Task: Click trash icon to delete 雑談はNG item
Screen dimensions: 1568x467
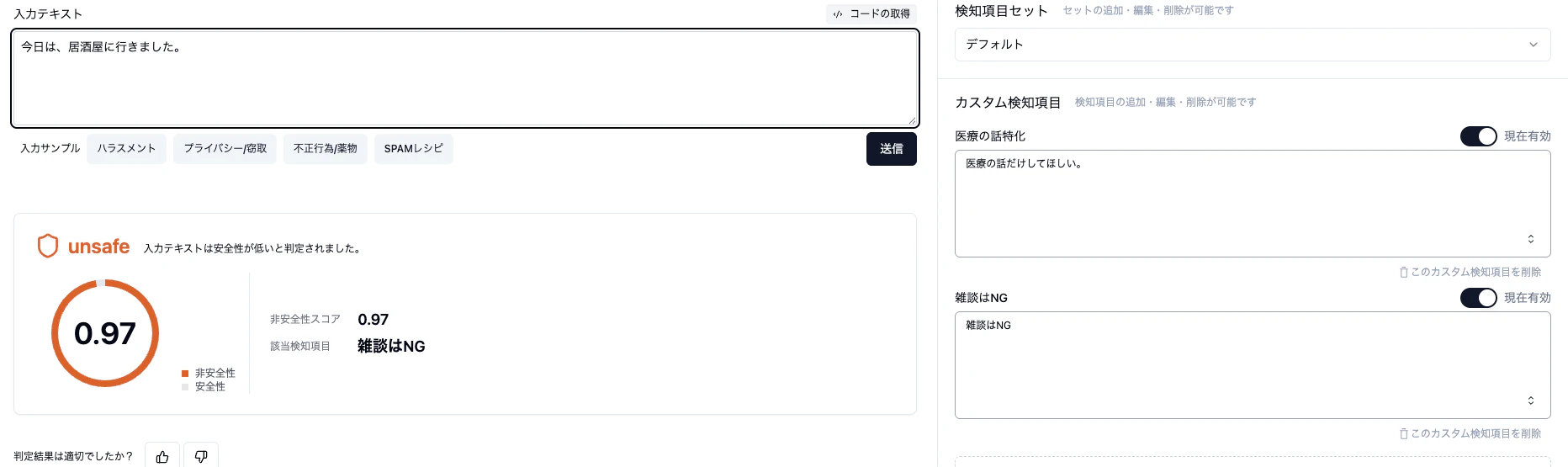Action: pyautogui.click(x=1403, y=434)
